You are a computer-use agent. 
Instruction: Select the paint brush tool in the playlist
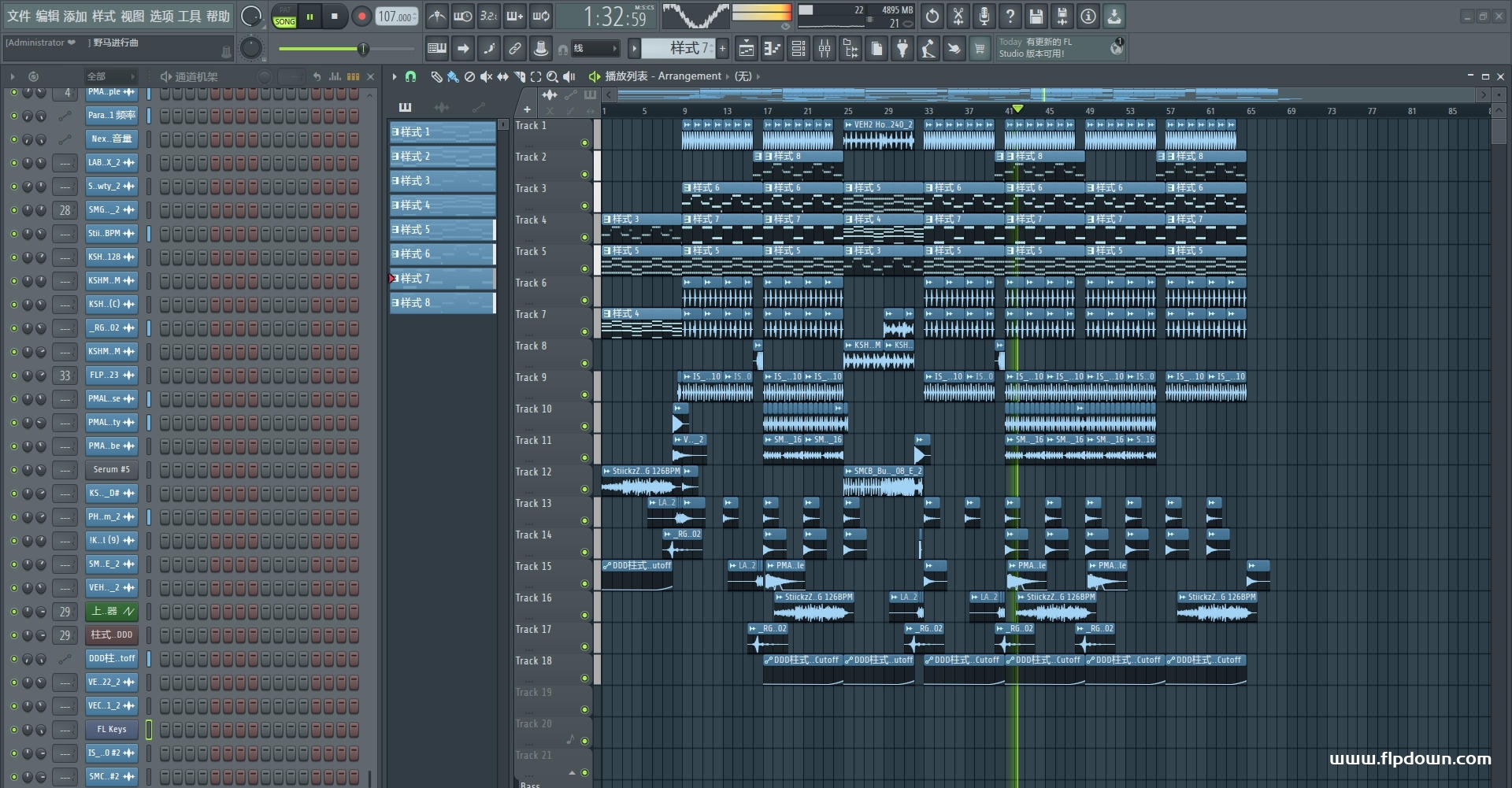(453, 76)
